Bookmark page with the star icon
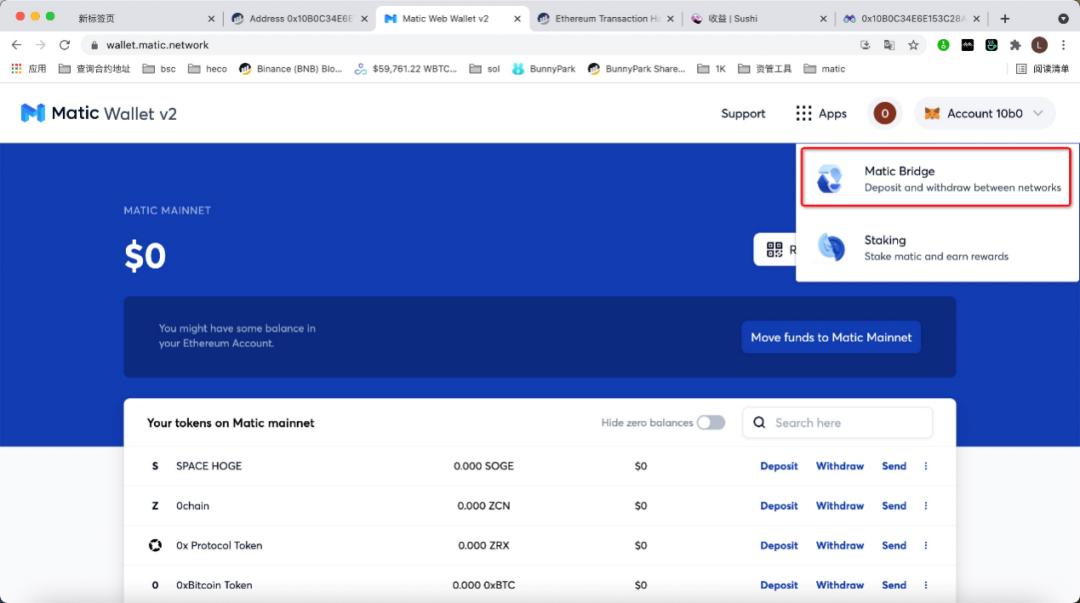This screenshot has height=603, width=1080. pos(913,45)
